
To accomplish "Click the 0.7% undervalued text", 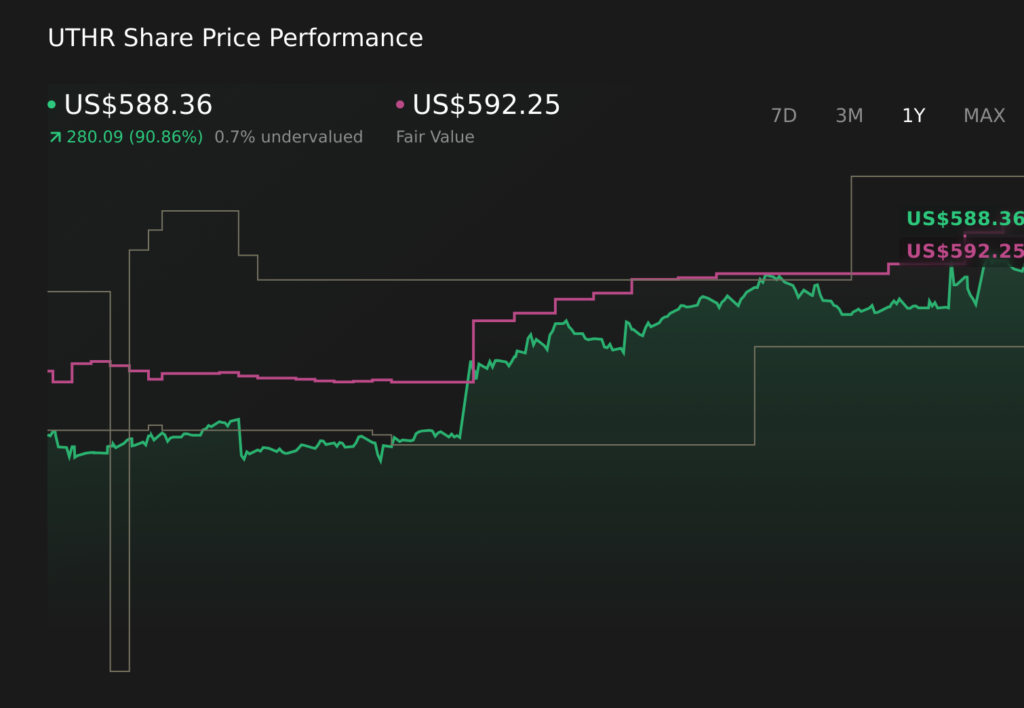I will 289,137.
